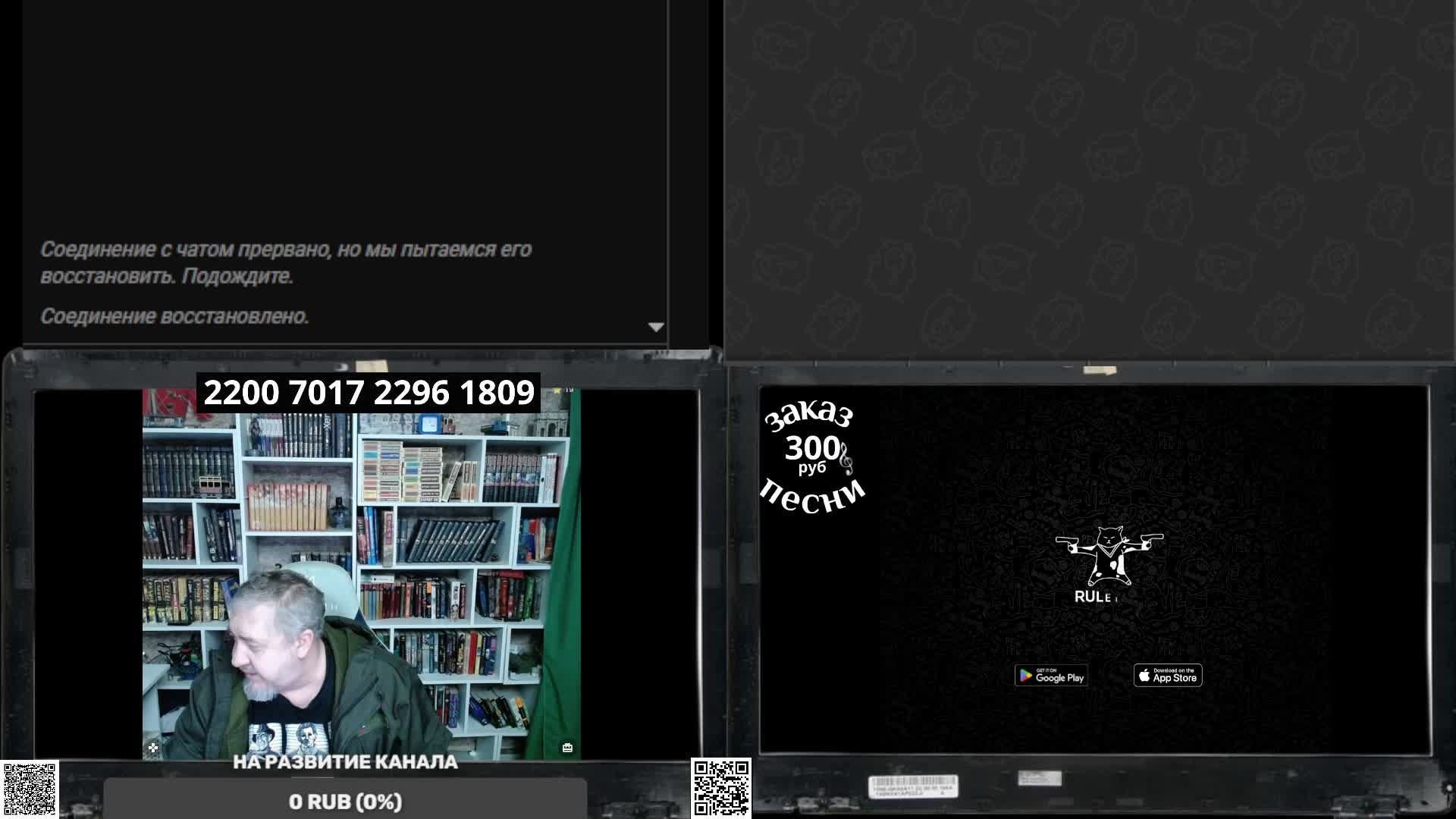This screenshot has width=1456, height=819.
Task: Click the 'Соединение восстановлено' chat message
Action: coord(174,316)
